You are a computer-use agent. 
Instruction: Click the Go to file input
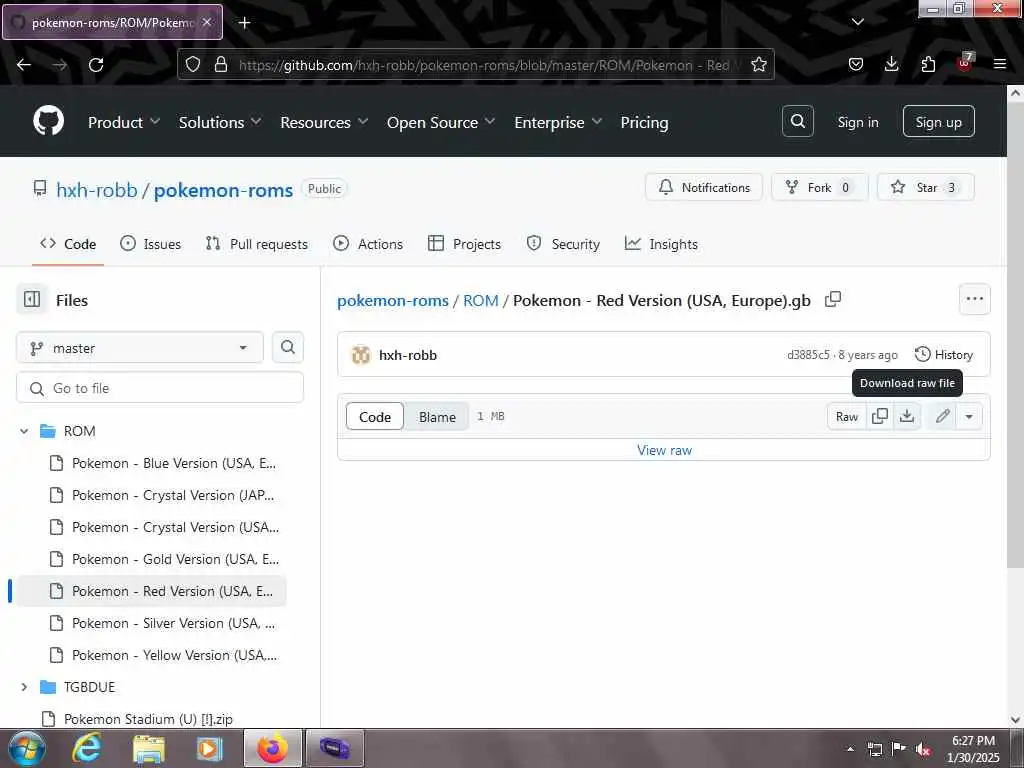160,388
